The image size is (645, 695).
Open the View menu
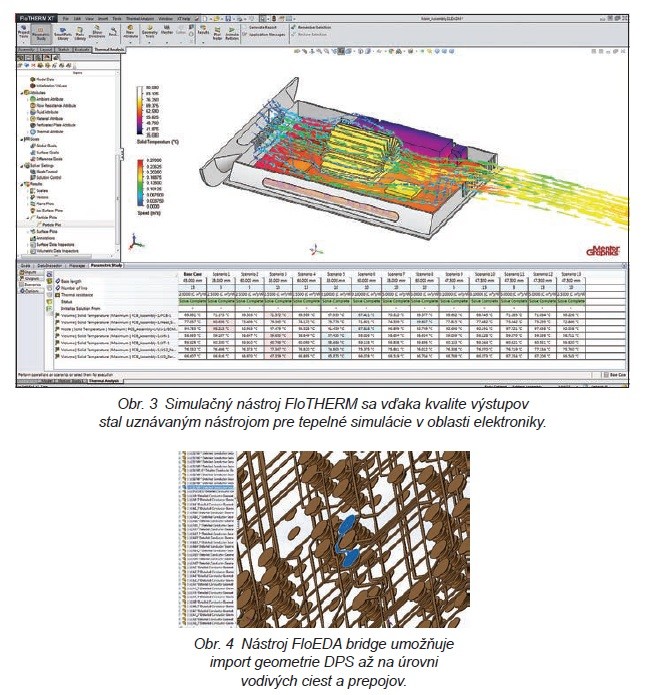pos(90,19)
